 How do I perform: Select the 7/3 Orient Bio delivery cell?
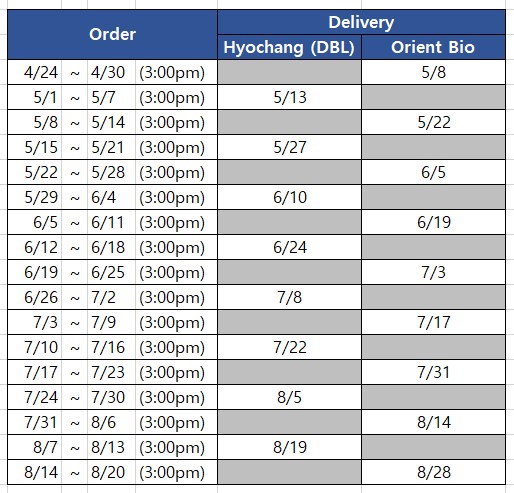pos(433,272)
